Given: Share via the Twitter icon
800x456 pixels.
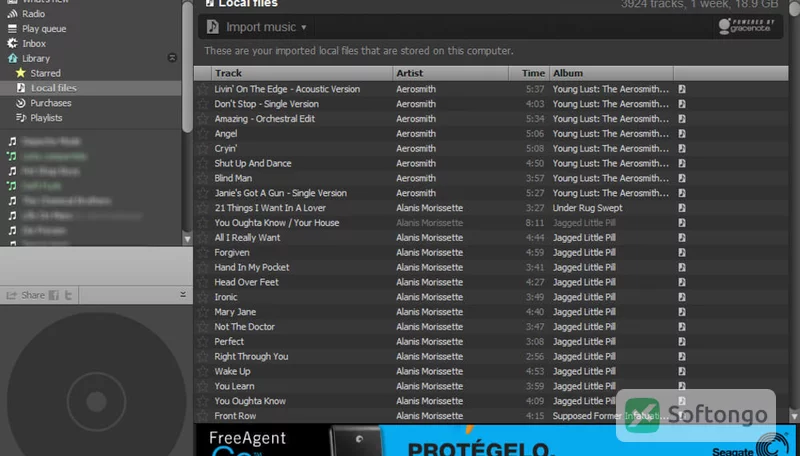Looking at the screenshot, I should click(68, 295).
